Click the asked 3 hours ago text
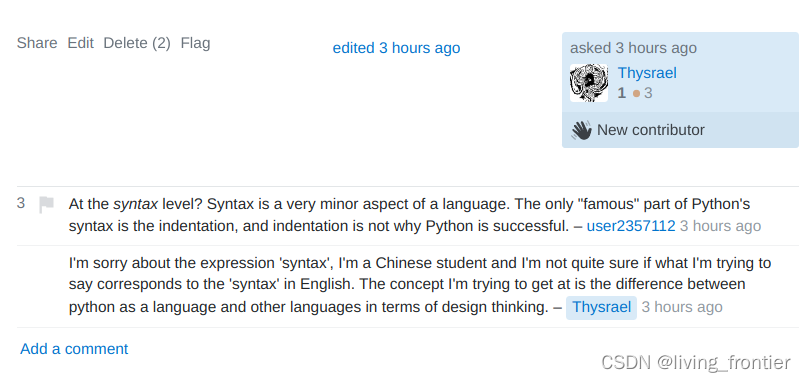This screenshot has height=382, width=806. pos(633,48)
